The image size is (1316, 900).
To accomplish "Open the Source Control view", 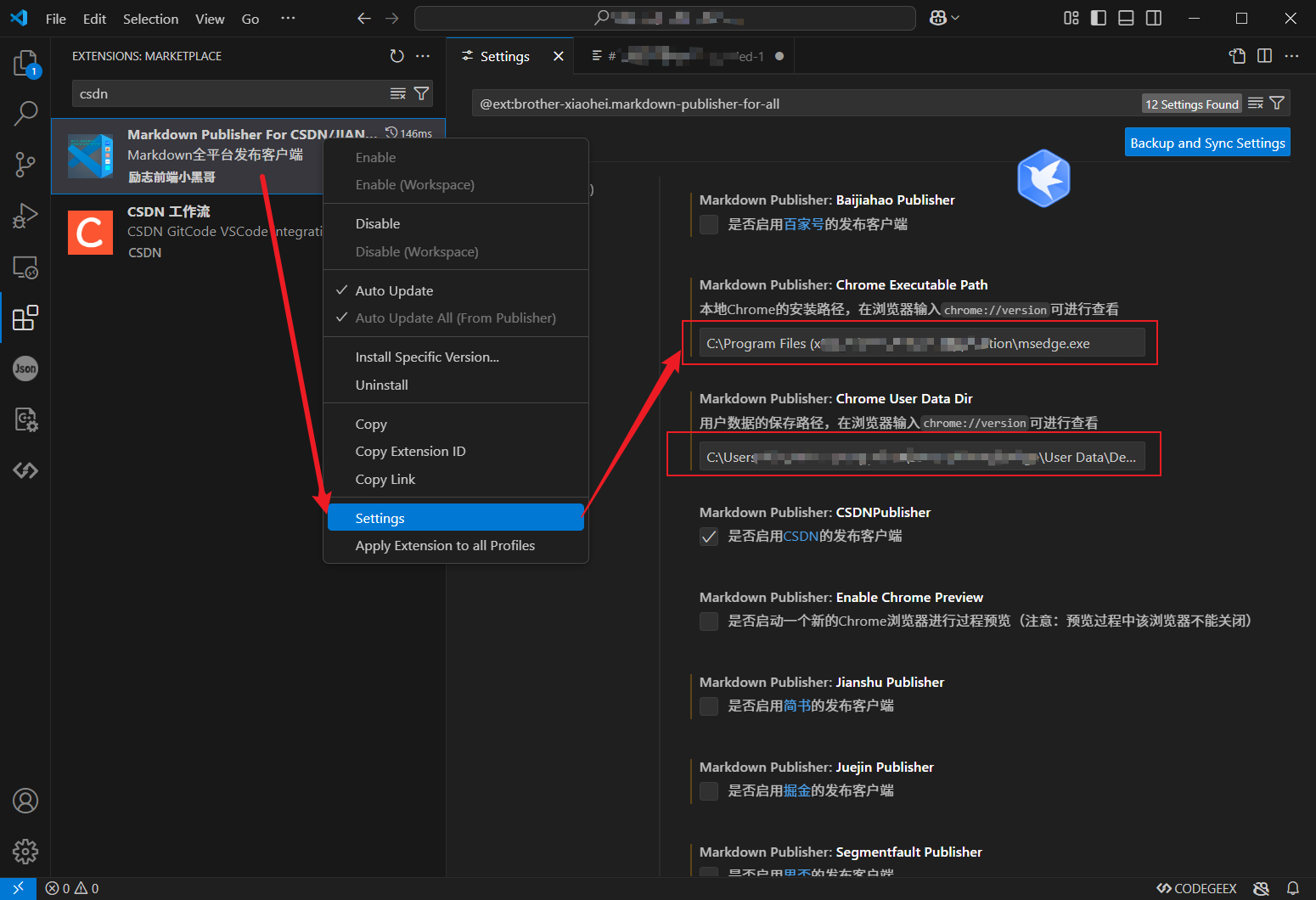I will [25, 165].
